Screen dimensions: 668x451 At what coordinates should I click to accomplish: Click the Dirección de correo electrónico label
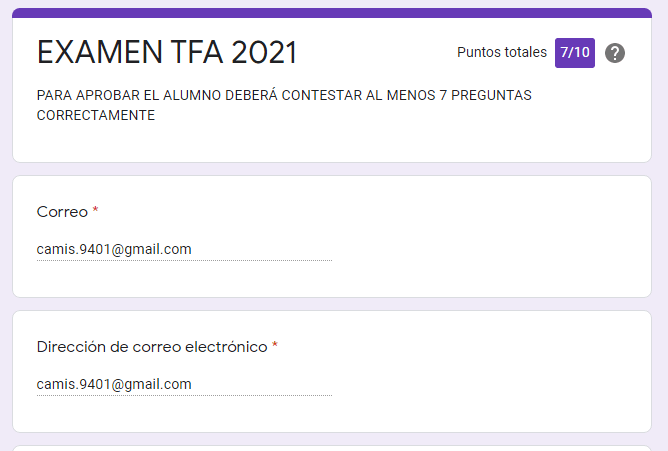coord(152,347)
